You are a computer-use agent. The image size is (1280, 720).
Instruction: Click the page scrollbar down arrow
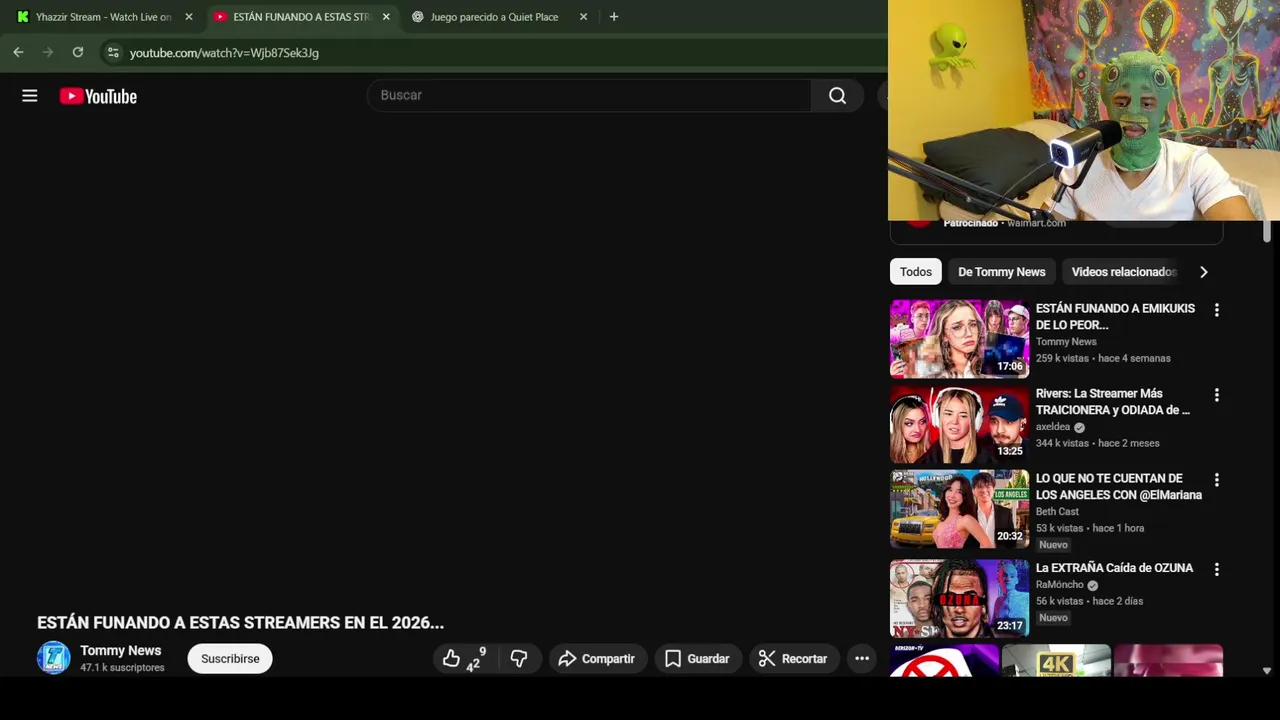tap(1267, 671)
